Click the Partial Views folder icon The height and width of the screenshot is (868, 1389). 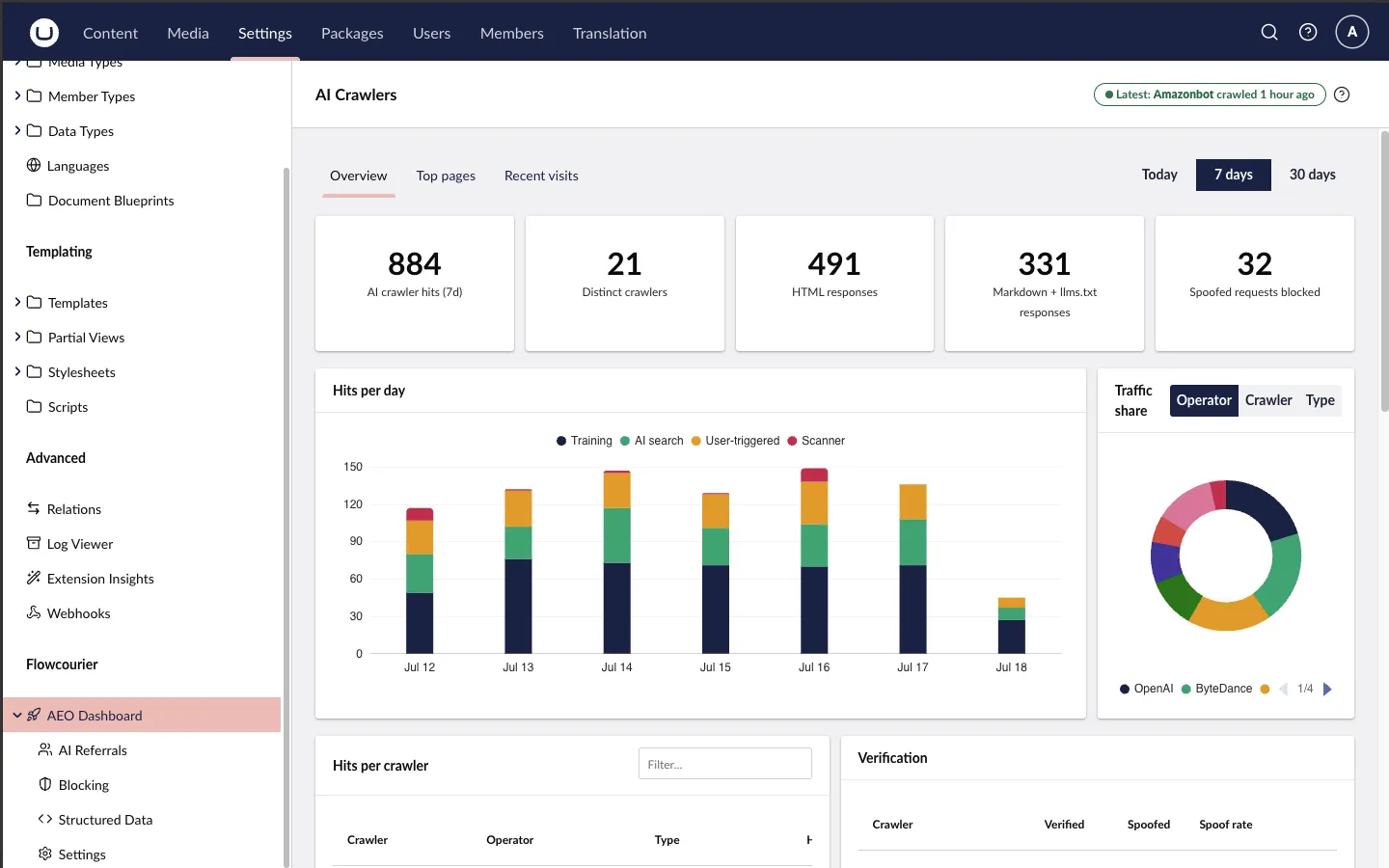34,337
